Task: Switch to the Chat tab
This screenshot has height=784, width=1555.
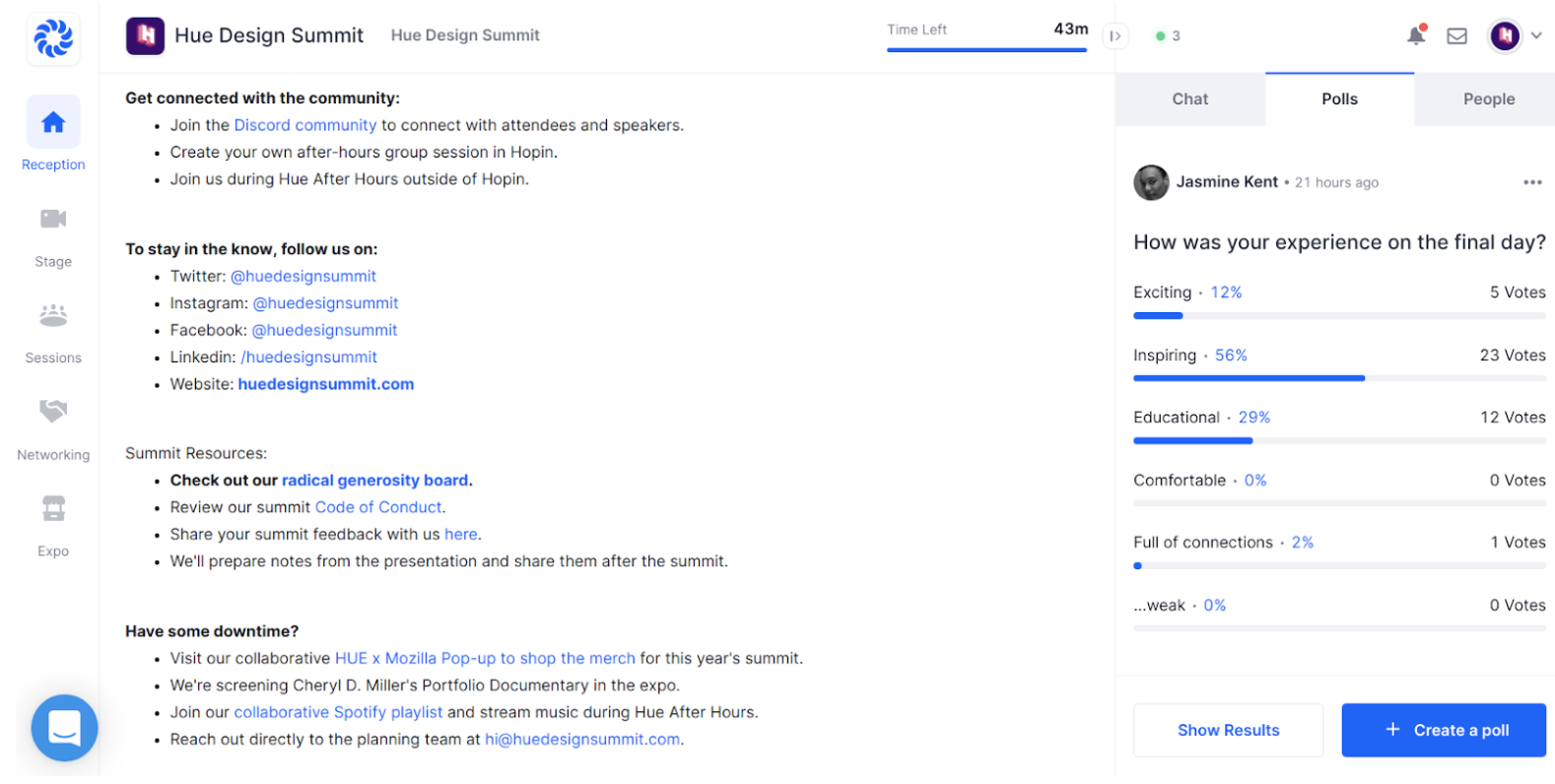Action: [x=1189, y=99]
